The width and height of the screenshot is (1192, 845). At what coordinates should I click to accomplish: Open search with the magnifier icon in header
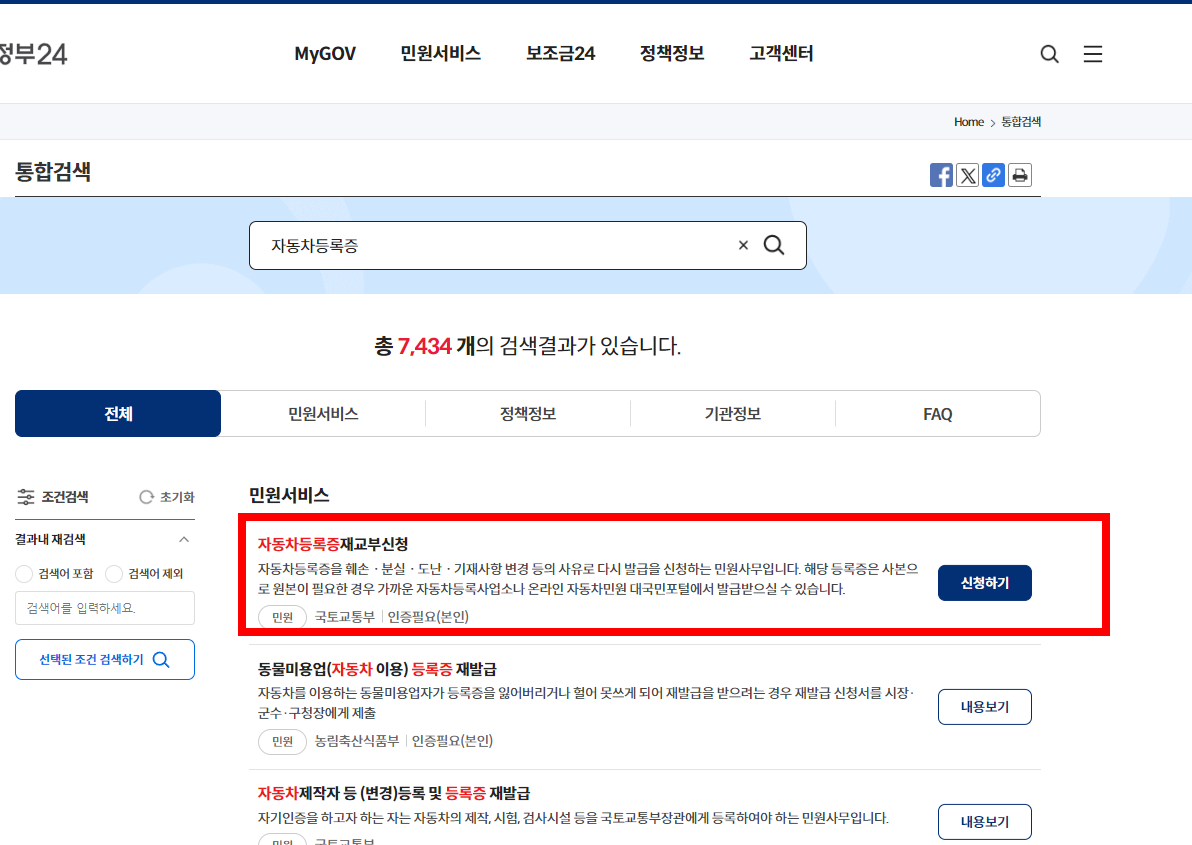1049,54
